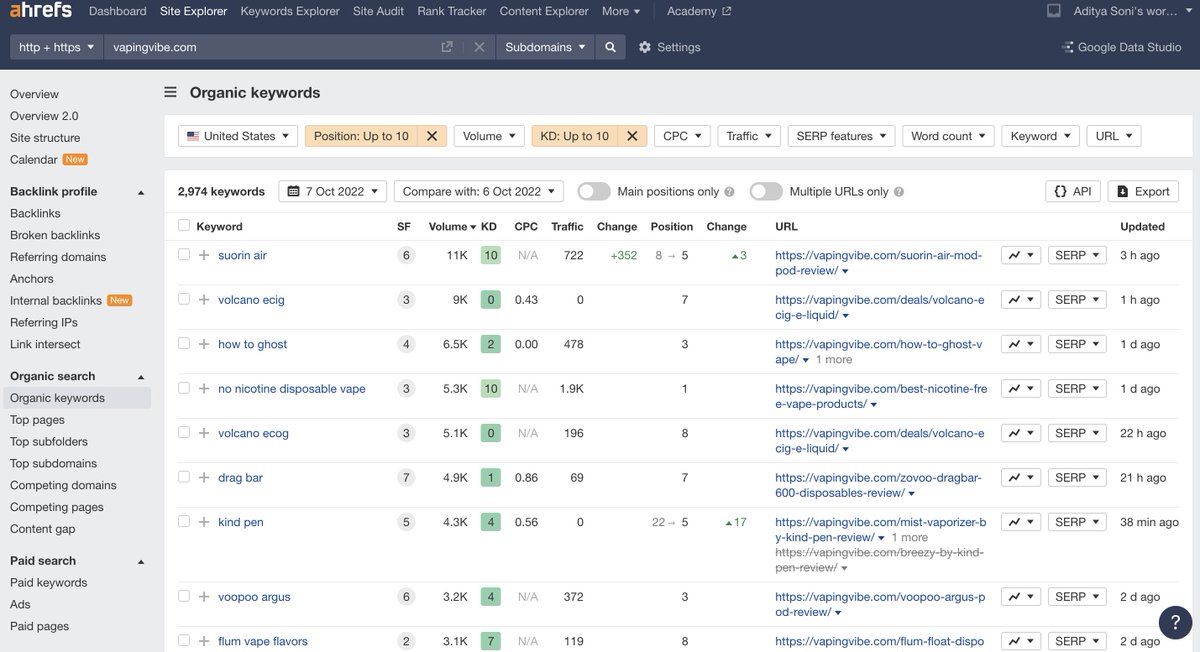Add voopoo argus keyword with plus icon
Image resolution: width=1200 pixels, height=652 pixels.
(x=204, y=596)
